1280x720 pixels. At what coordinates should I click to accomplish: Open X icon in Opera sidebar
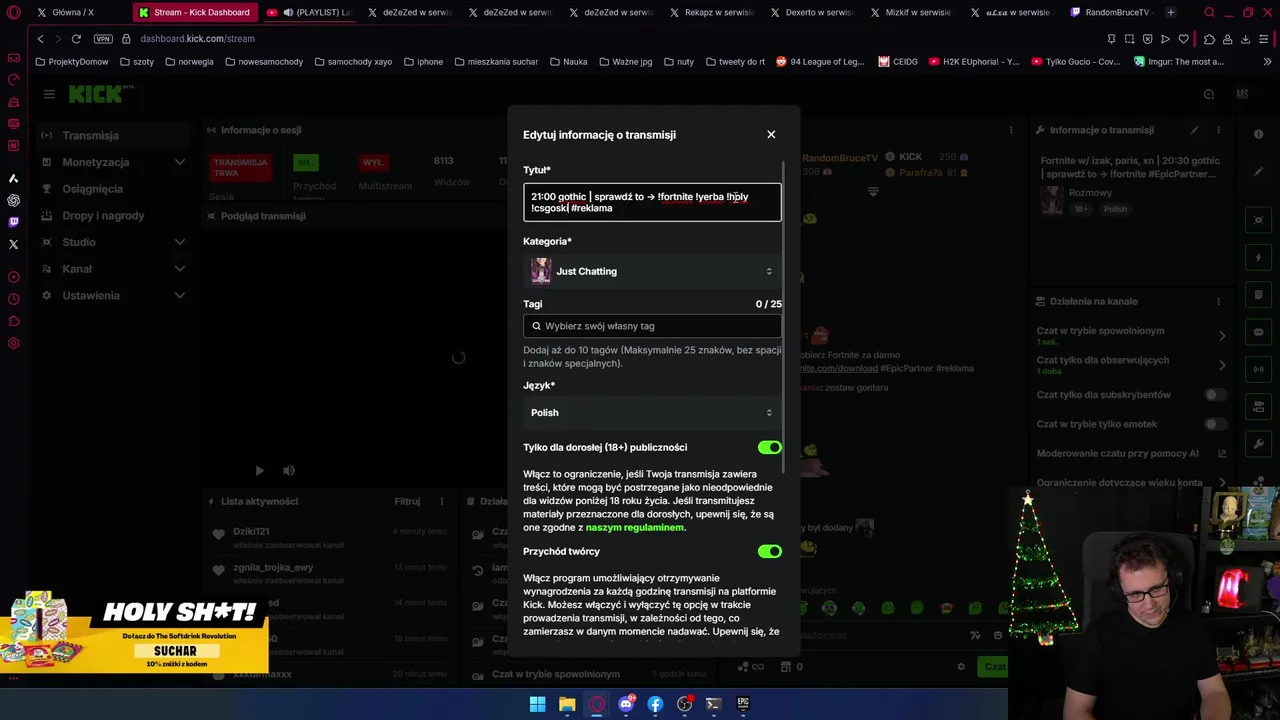click(13, 244)
